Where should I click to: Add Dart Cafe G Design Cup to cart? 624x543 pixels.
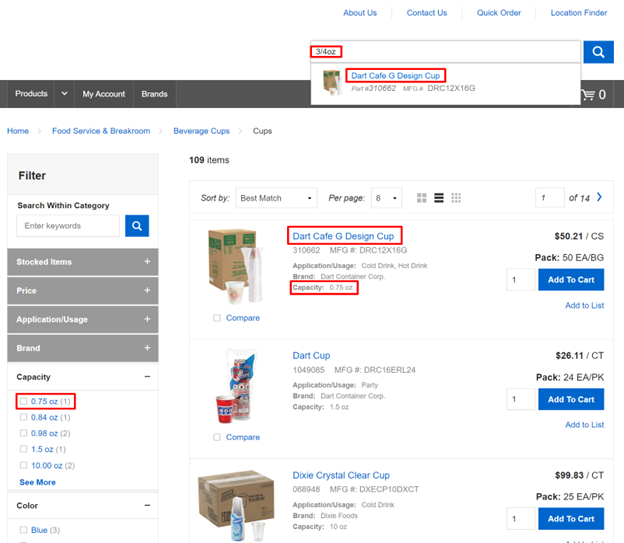pyautogui.click(x=571, y=279)
